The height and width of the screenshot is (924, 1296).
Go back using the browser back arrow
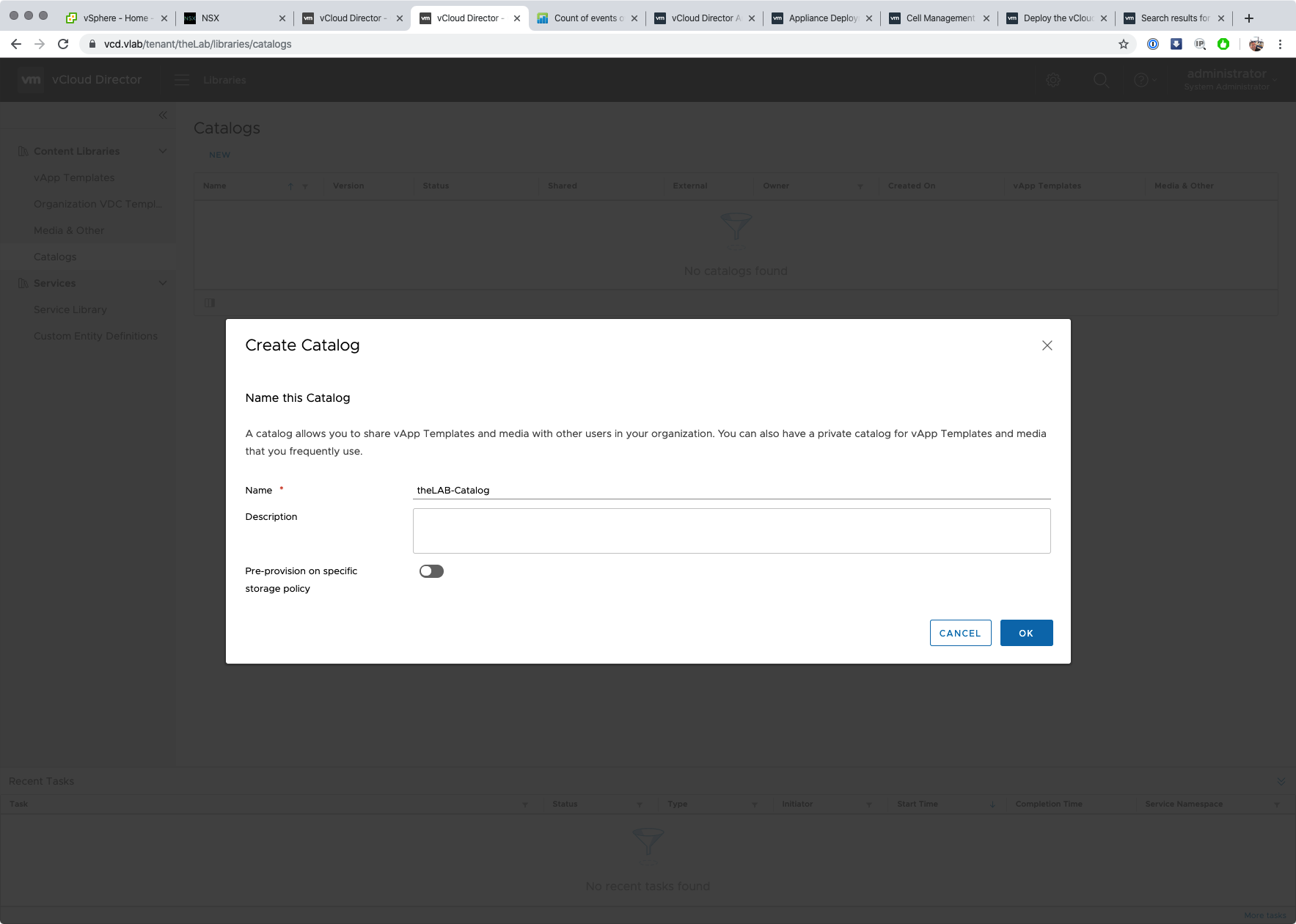[x=16, y=44]
